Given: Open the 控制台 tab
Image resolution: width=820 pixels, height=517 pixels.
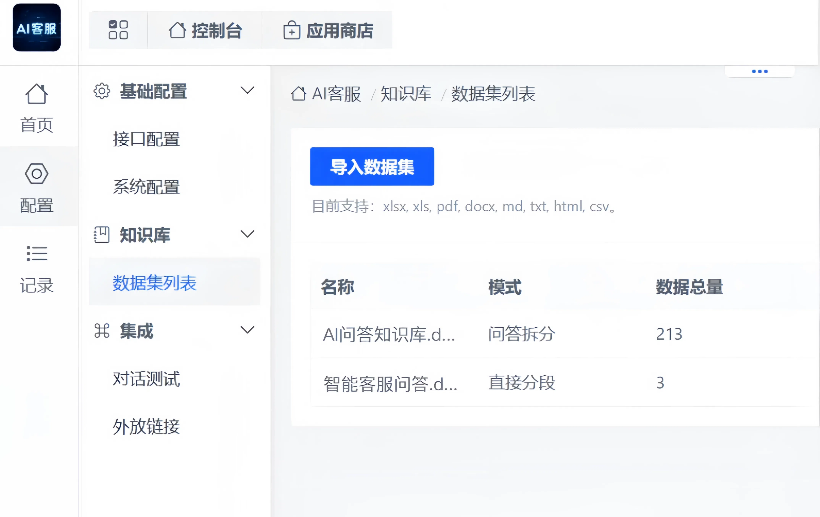Looking at the screenshot, I should (205, 31).
